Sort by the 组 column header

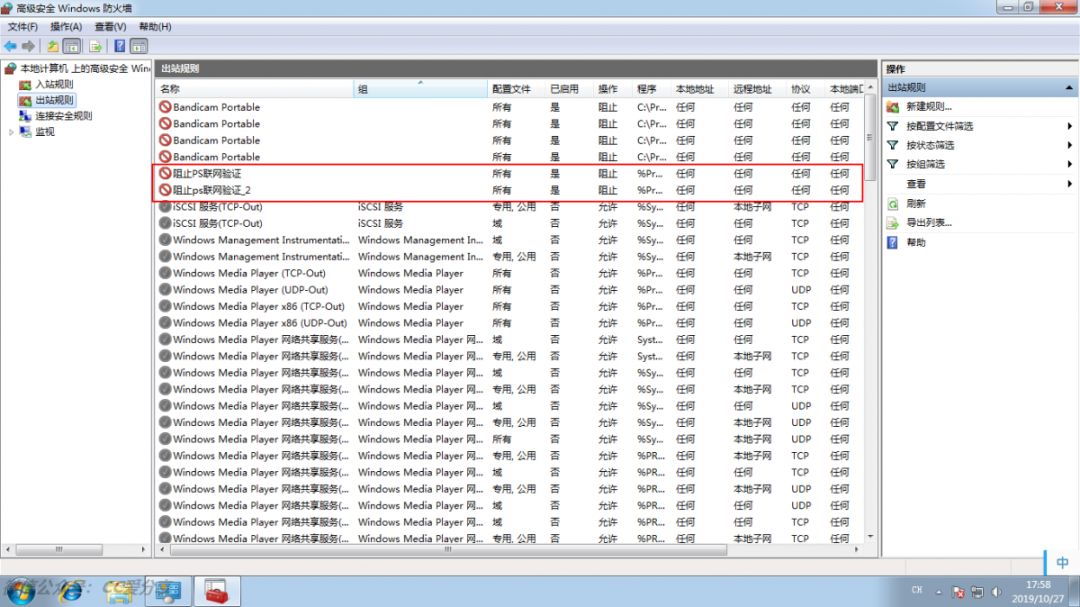419,89
